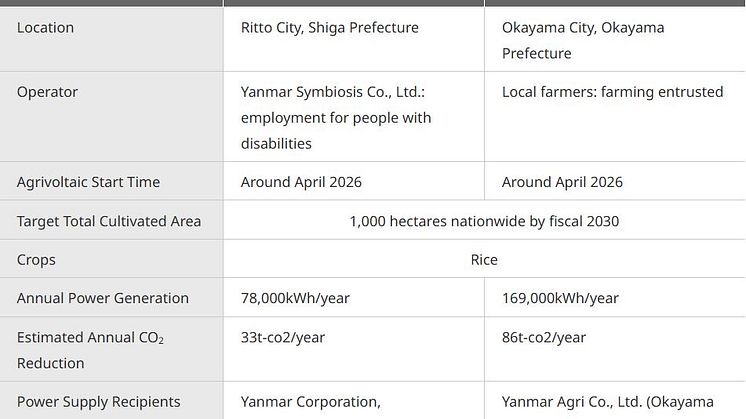Select the Ritto City, Shiga Prefecture cell
The height and width of the screenshot is (419, 746).
(354, 39)
